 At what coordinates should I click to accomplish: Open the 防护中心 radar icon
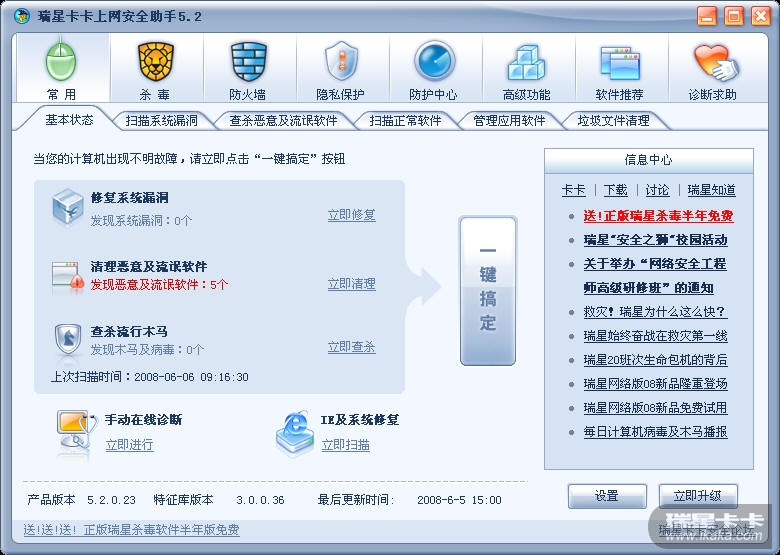tap(434, 62)
